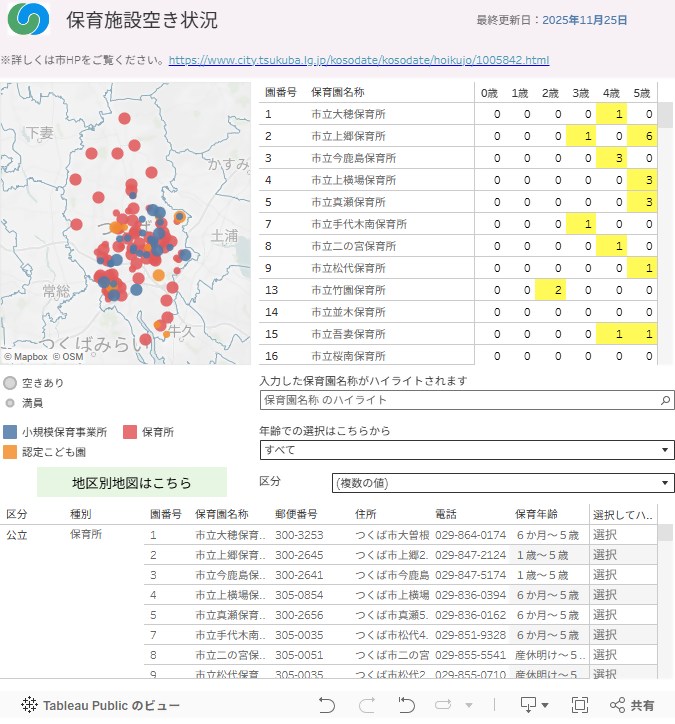Click the revert (reset view) icon
This screenshot has height=724, width=675.
pos(406,704)
